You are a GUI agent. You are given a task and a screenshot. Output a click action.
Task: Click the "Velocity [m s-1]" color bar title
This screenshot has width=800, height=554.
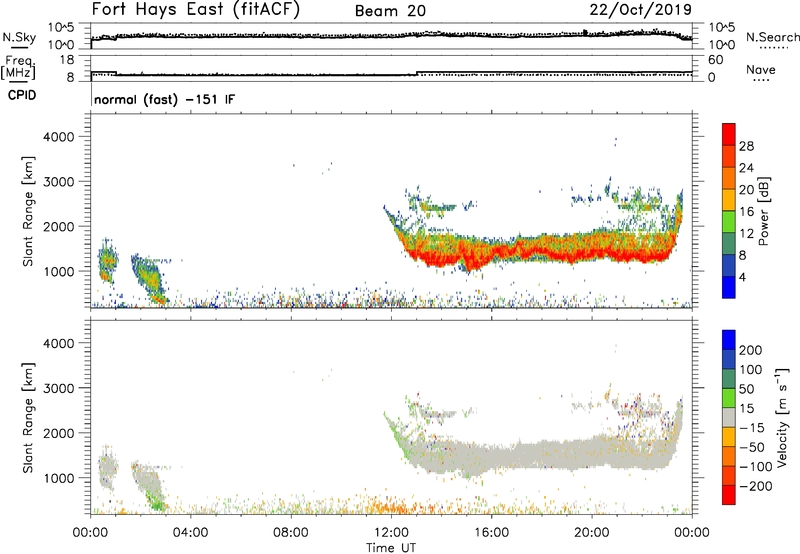pos(783,417)
